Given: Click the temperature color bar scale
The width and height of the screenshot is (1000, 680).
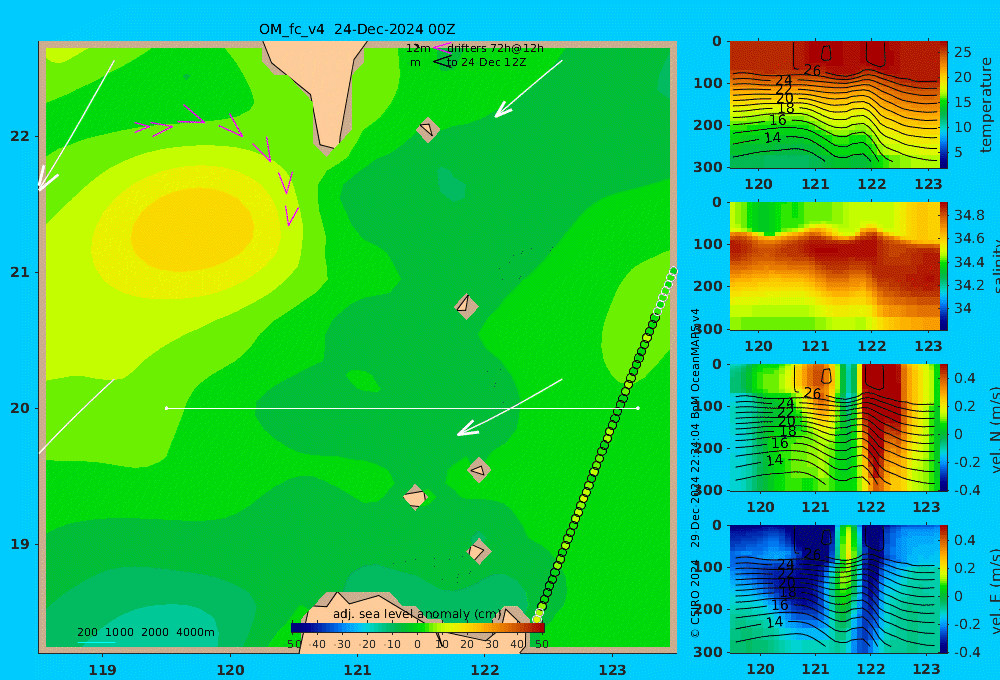Looking at the screenshot, I should pos(944,105).
